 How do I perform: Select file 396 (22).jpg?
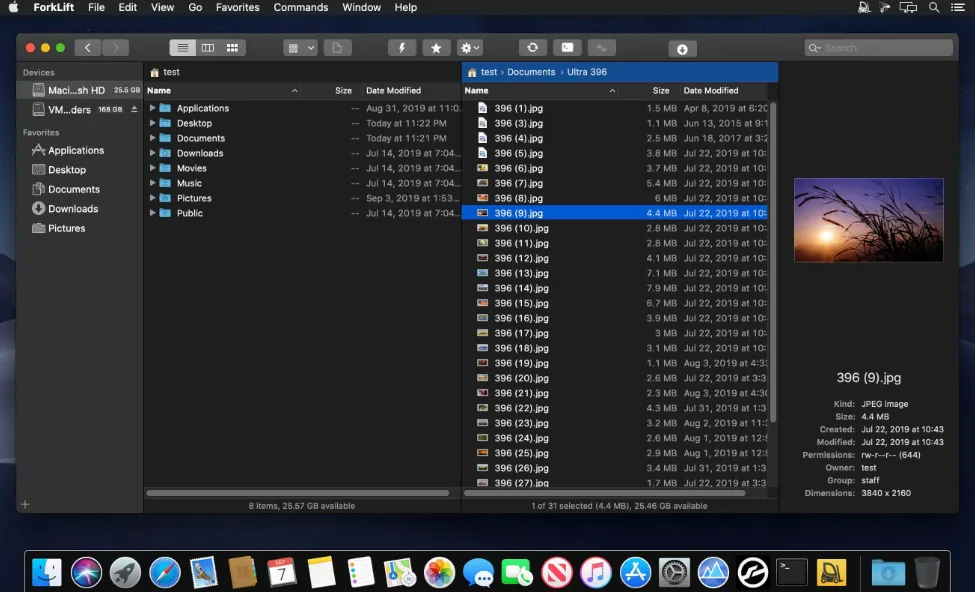(x=615, y=408)
